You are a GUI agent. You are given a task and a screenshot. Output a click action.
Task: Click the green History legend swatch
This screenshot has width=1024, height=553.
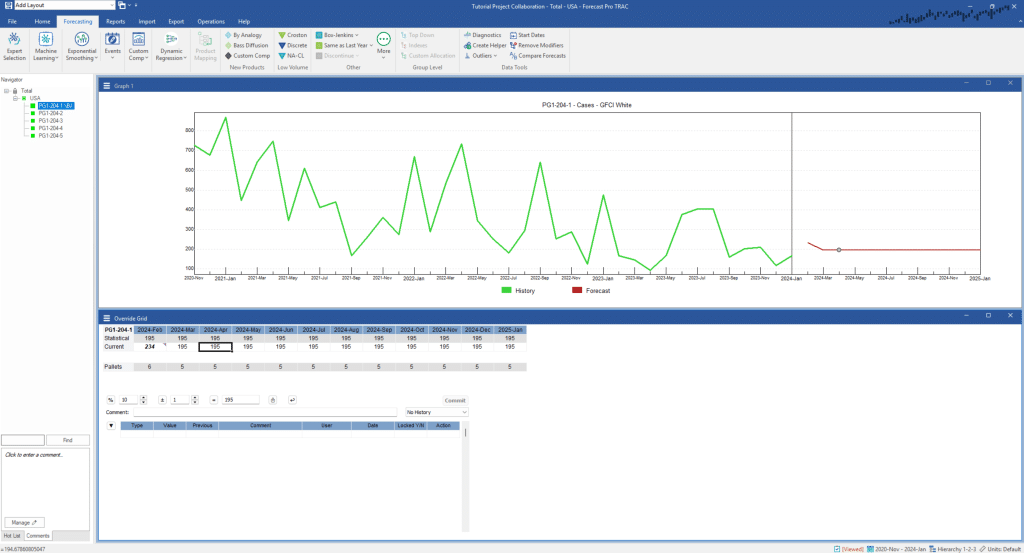pyautogui.click(x=507, y=290)
